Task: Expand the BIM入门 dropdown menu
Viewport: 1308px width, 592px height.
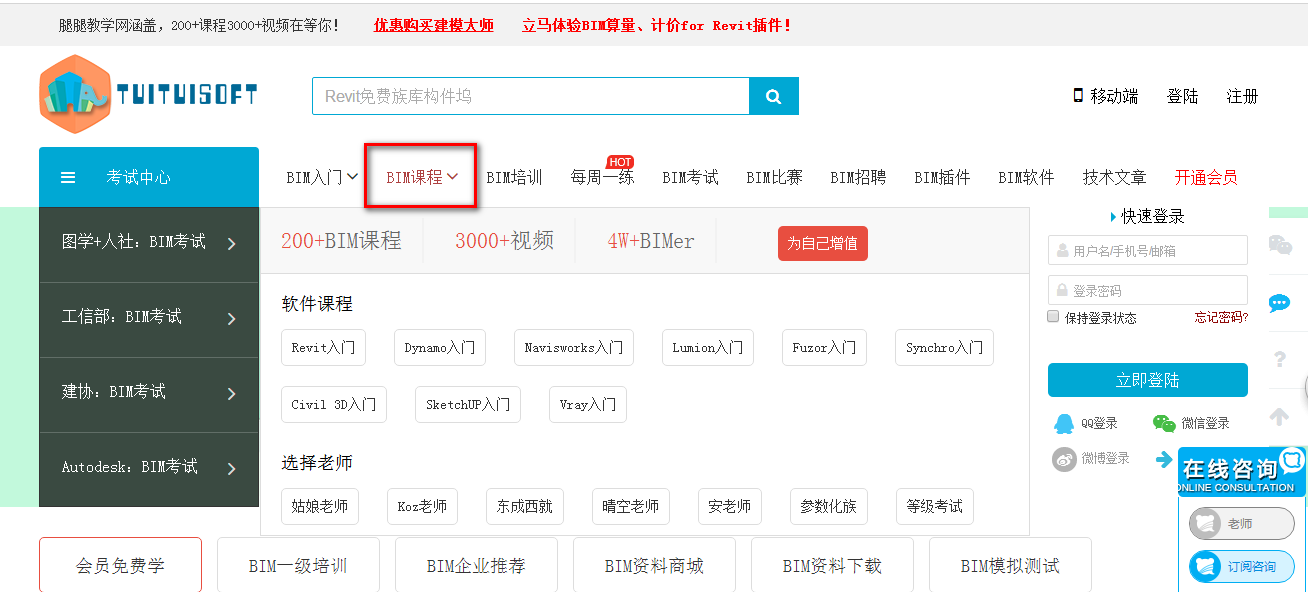Action: click(322, 177)
